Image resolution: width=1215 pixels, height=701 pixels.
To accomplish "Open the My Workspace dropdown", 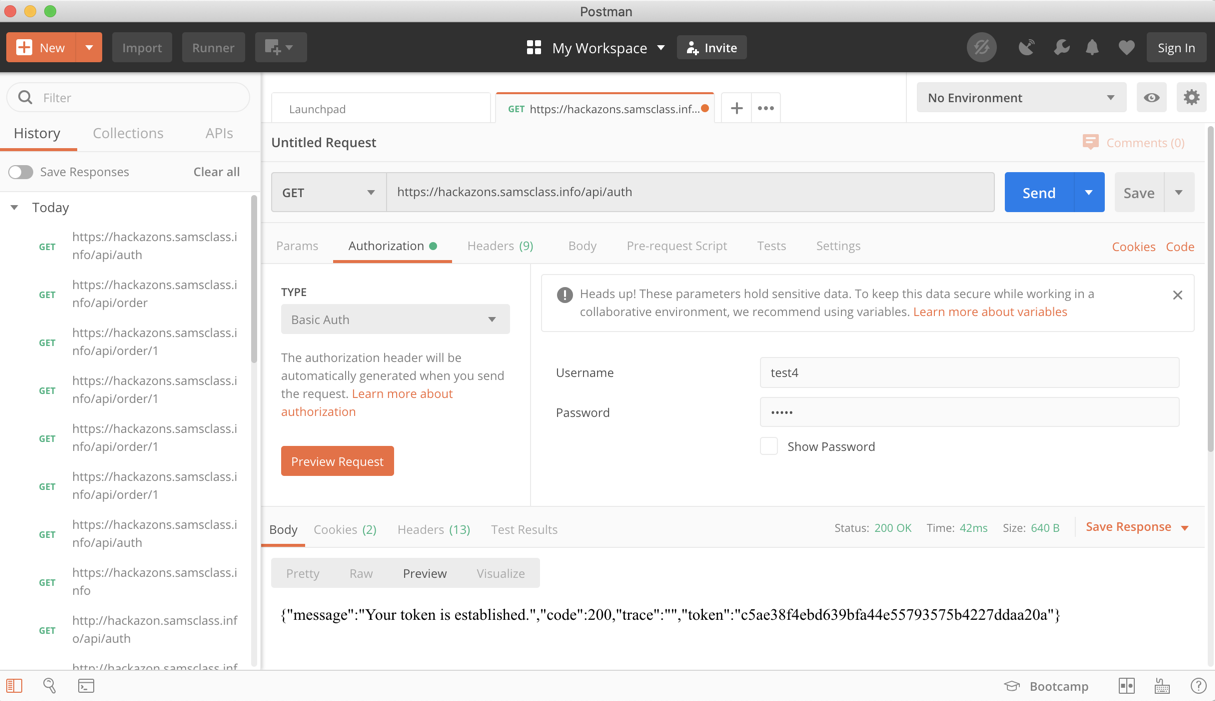I will point(596,47).
